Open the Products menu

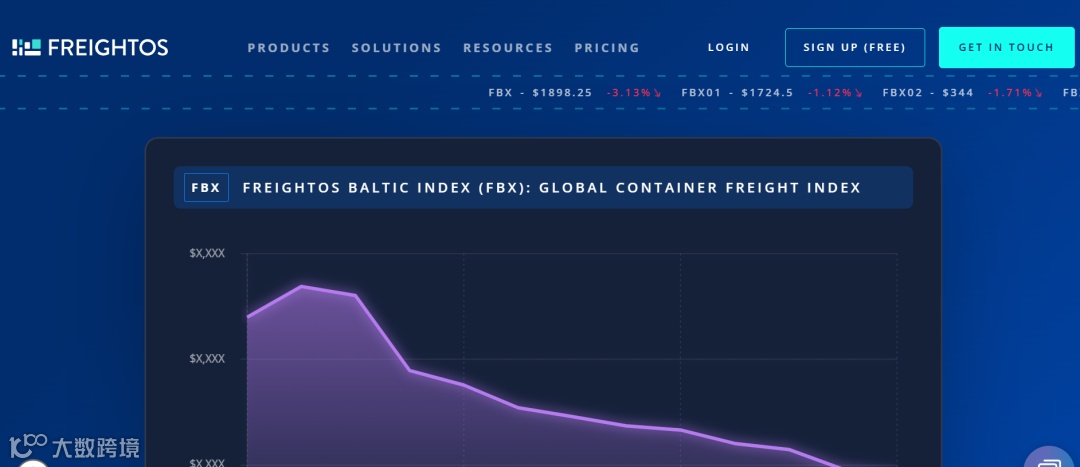[289, 48]
